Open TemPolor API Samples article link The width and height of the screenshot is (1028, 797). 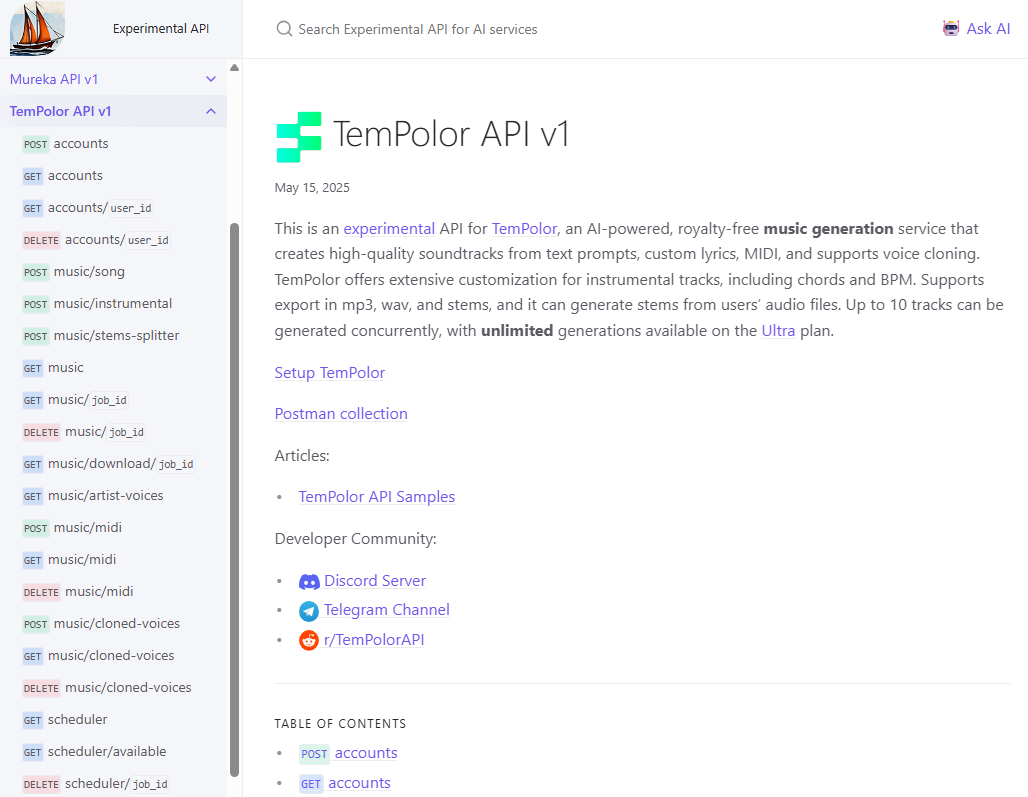click(376, 497)
